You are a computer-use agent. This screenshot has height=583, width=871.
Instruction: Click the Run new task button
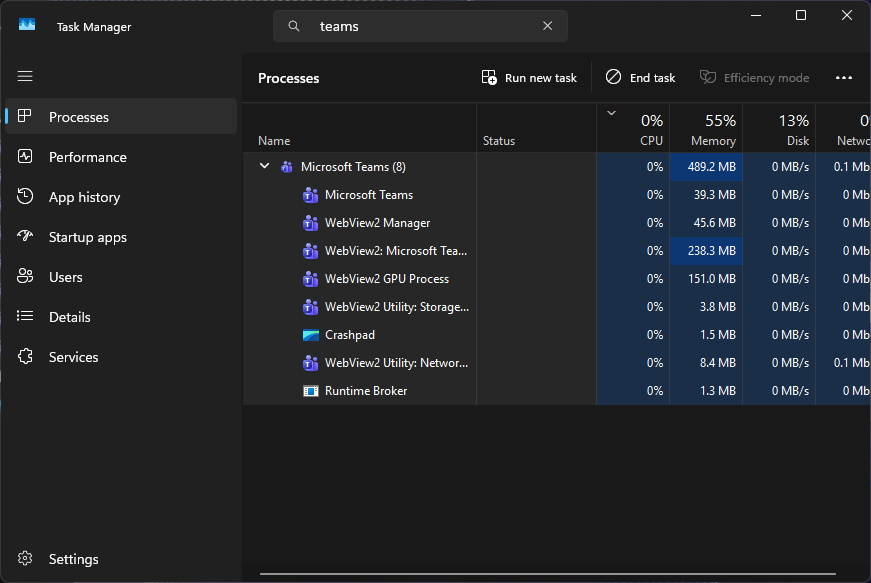coord(529,78)
